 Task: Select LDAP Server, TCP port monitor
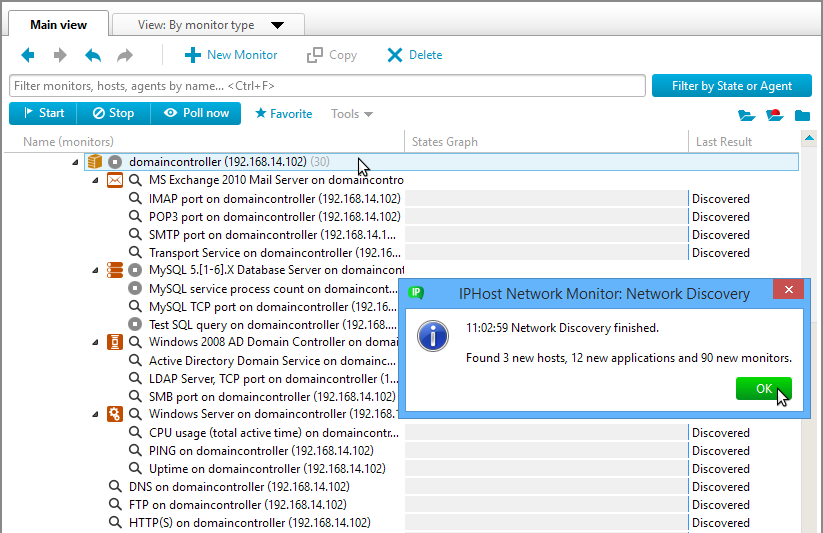tap(273, 379)
